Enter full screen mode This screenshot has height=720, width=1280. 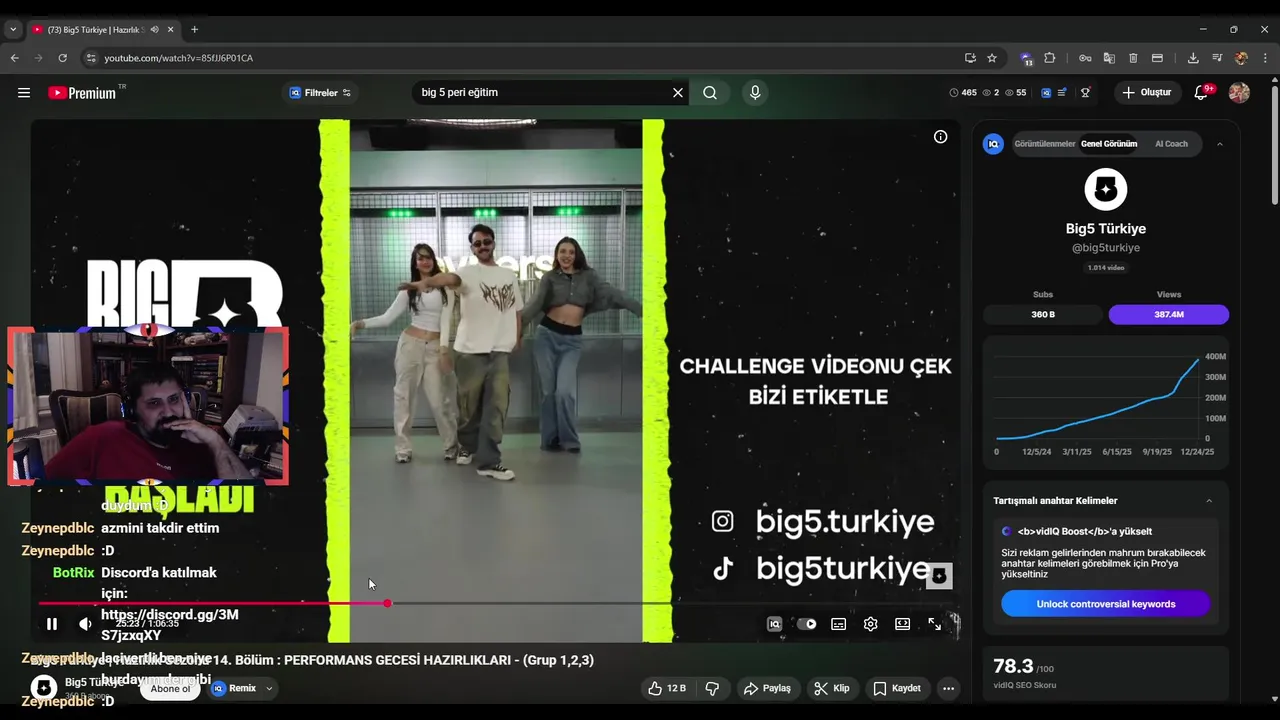tap(935, 624)
